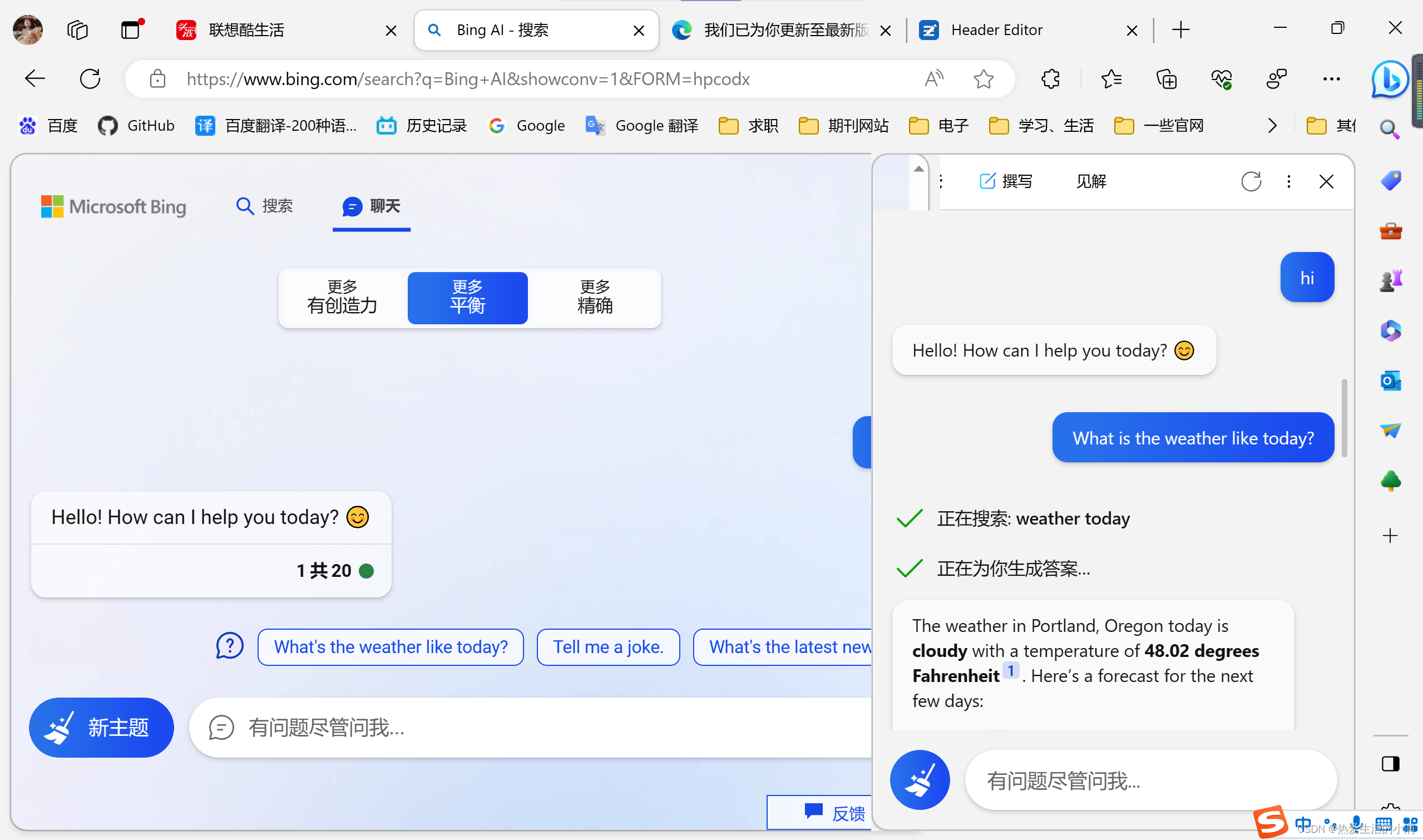Open the browser profile avatar
This screenshot has width=1423, height=840.
[x=27, y=29]
